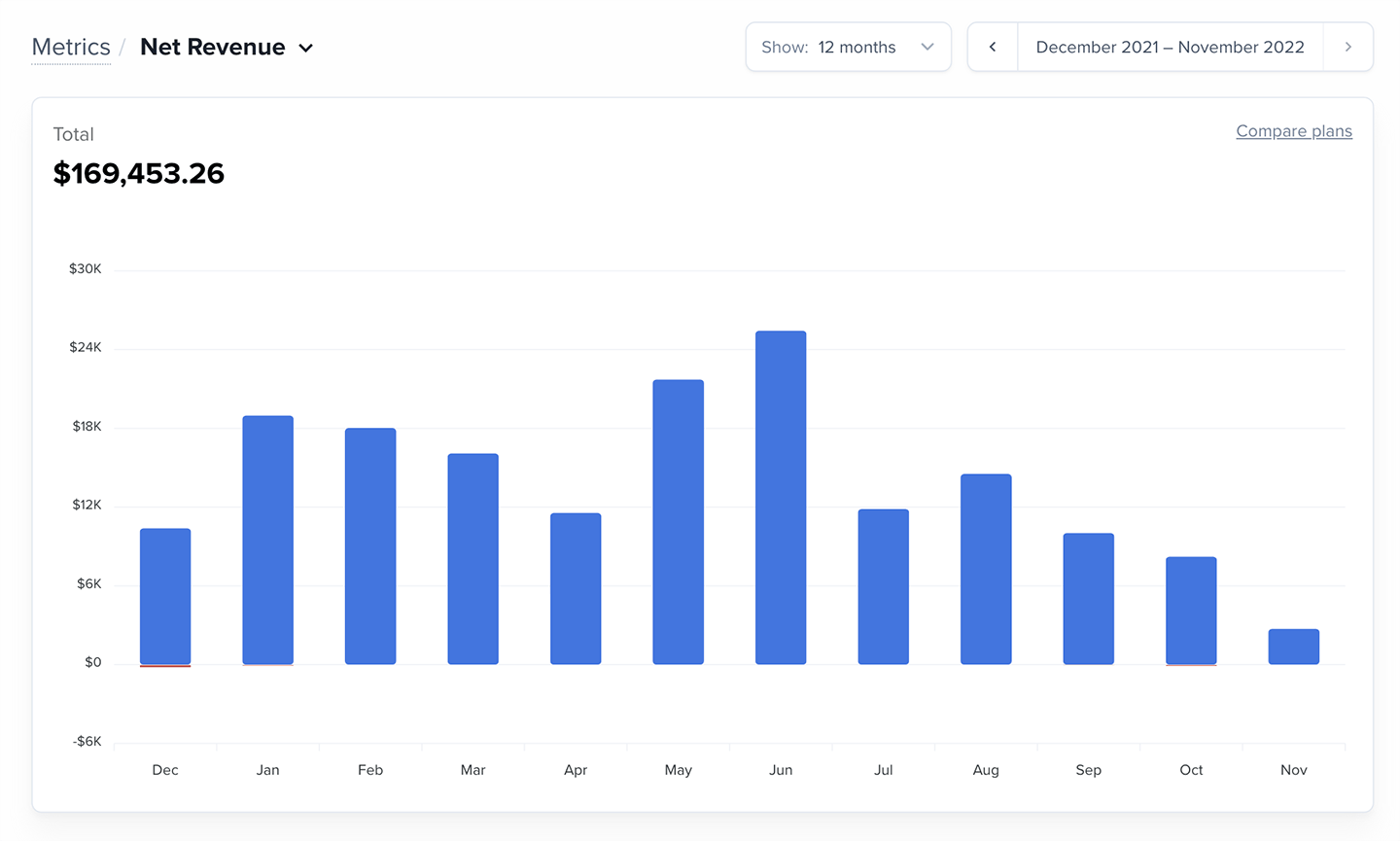Click the total amount $169,453.26

[x=138, y=173]
